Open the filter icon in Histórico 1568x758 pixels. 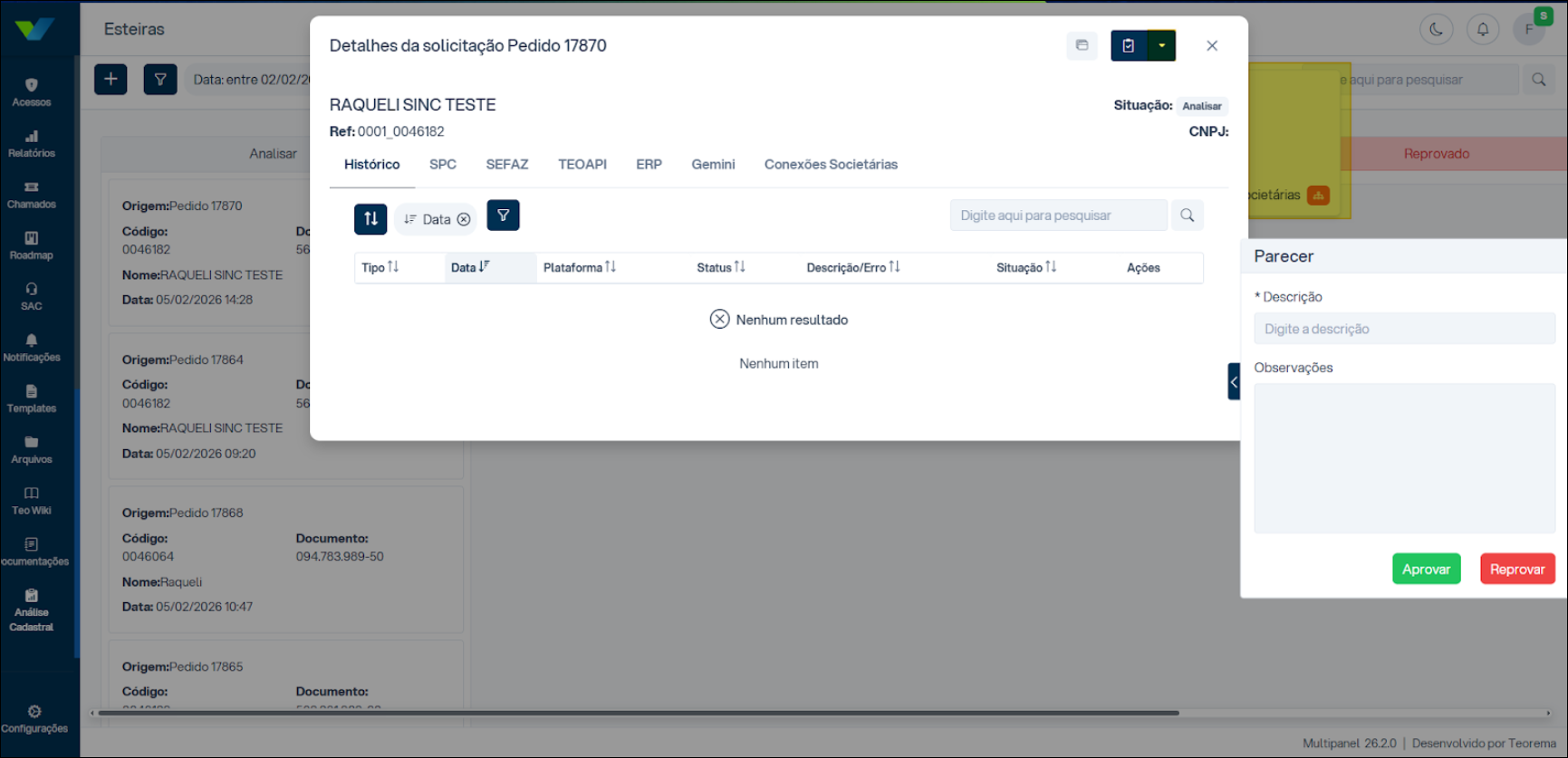coord(503,216)
